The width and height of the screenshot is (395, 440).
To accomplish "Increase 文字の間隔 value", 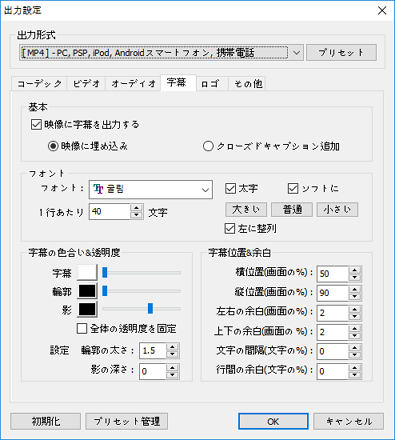I will pos(355,348).
